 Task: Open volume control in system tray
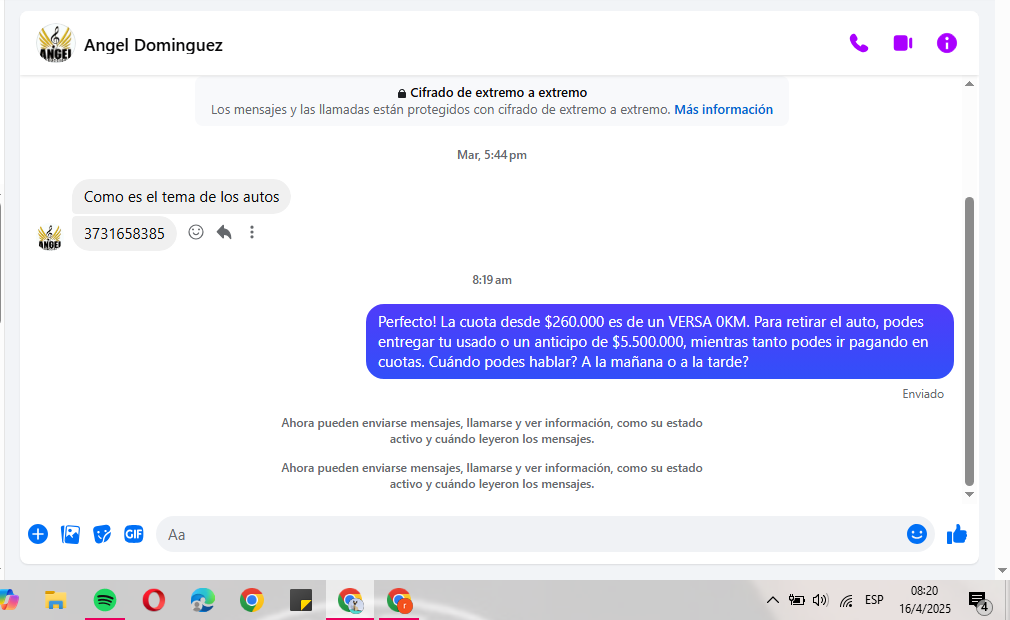tap(821, 600)
